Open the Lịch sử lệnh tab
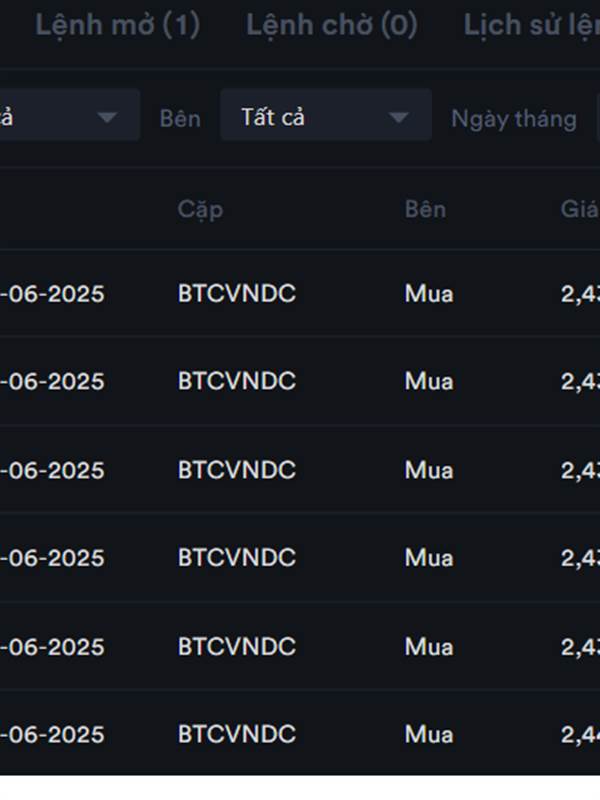 (531, 26)
